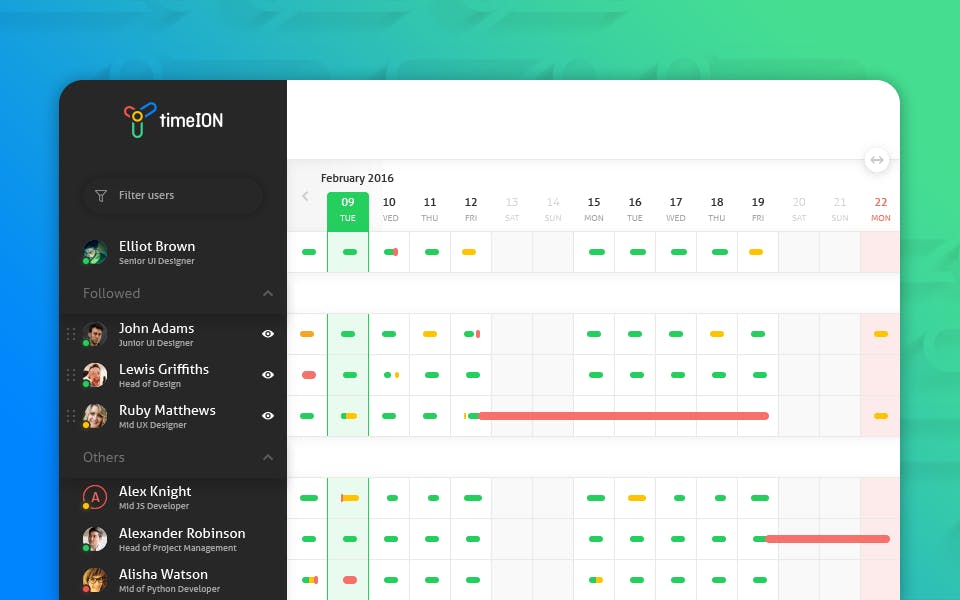
Task: Open Elliot Brown's name
Action: pyautogui.click(x=157, y=246)
